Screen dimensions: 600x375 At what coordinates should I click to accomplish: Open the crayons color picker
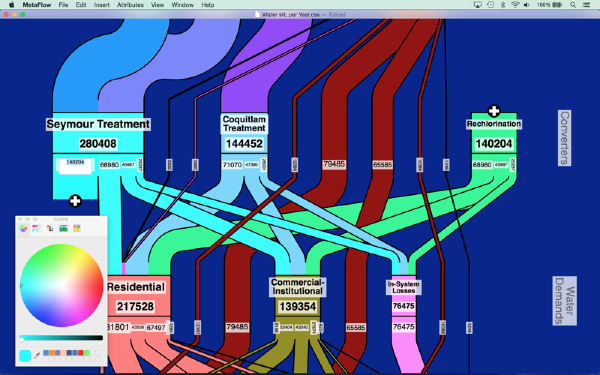(77, 228)
